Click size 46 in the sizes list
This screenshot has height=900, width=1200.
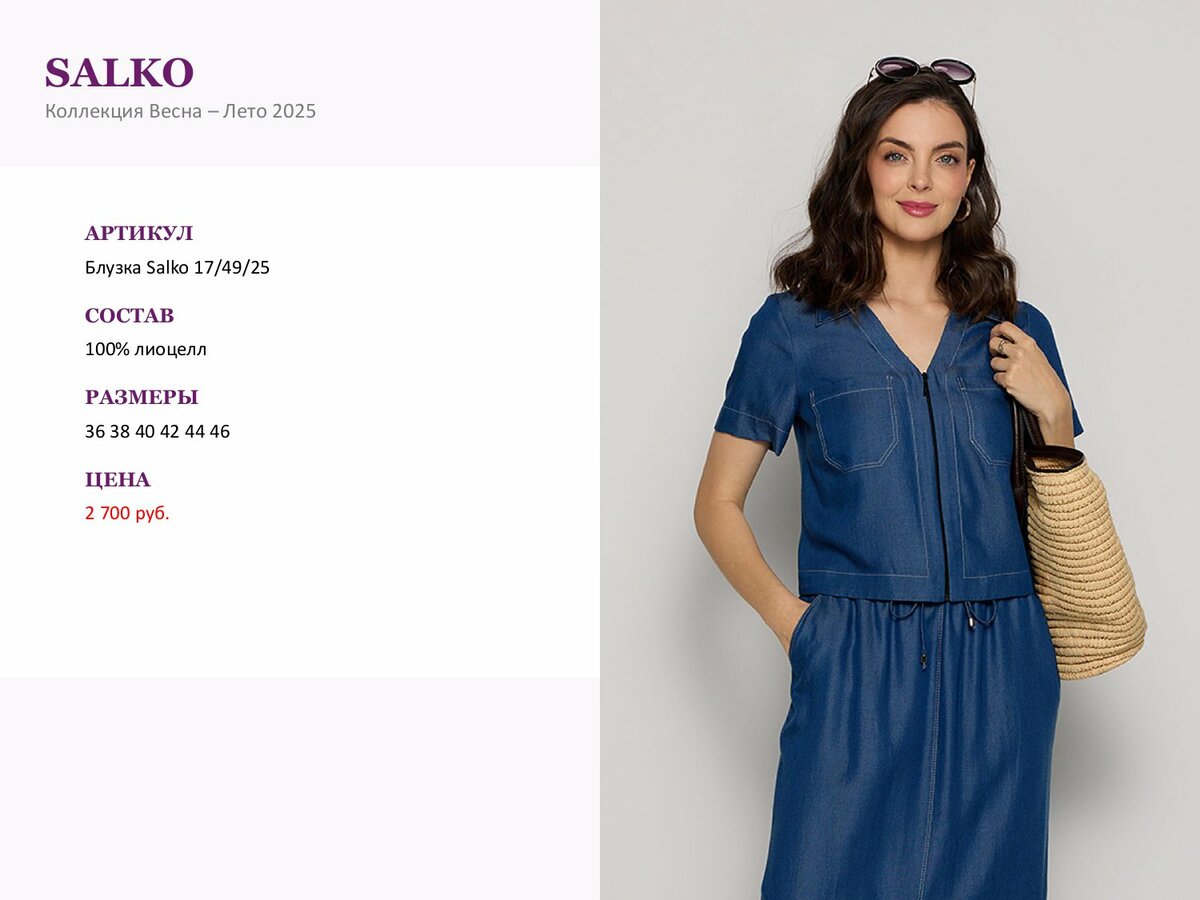point(220,432)
